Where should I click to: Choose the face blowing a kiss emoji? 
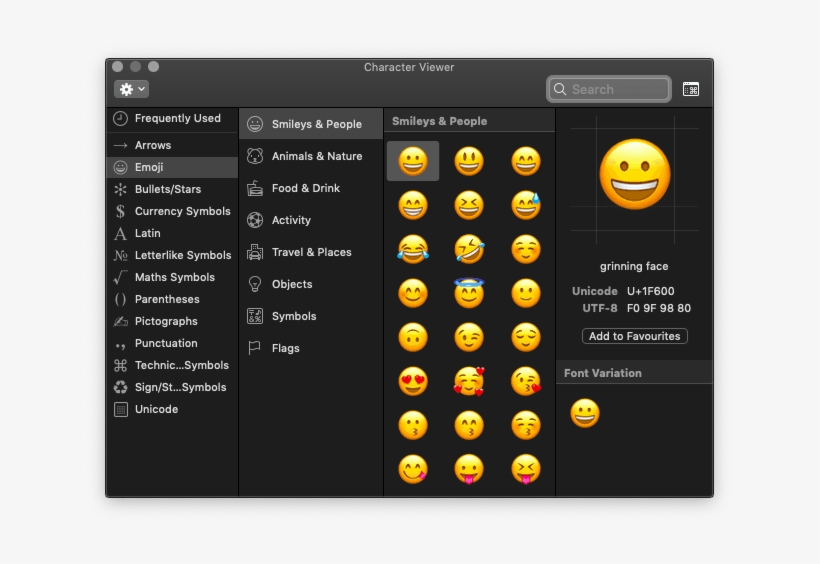click(x=526, y=381)
